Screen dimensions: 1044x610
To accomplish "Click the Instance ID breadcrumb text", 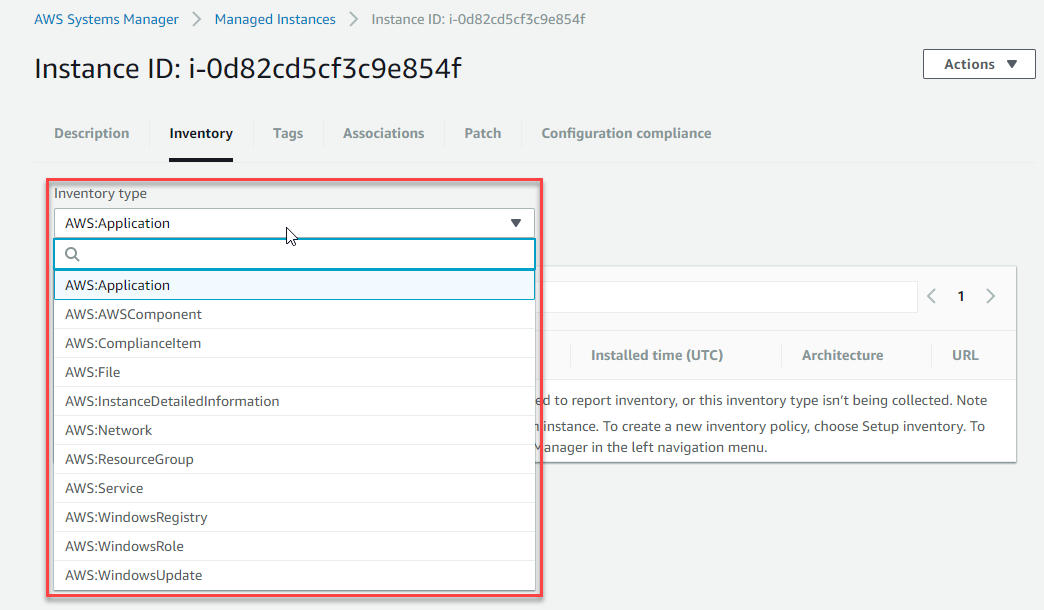I will tap(478, 19).
